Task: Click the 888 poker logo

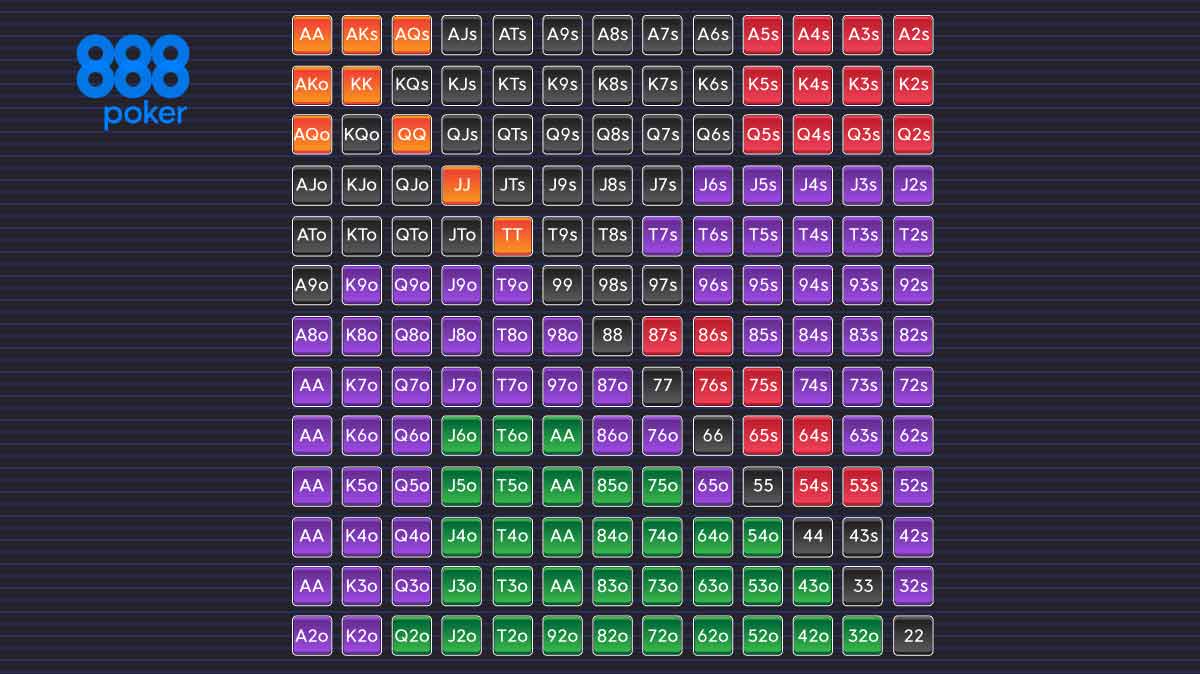Action: (x=132, y=80)
